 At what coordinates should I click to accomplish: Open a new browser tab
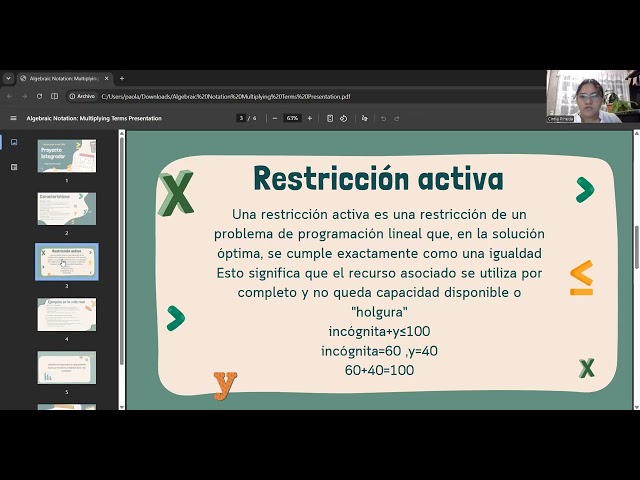tap(122, 78)
